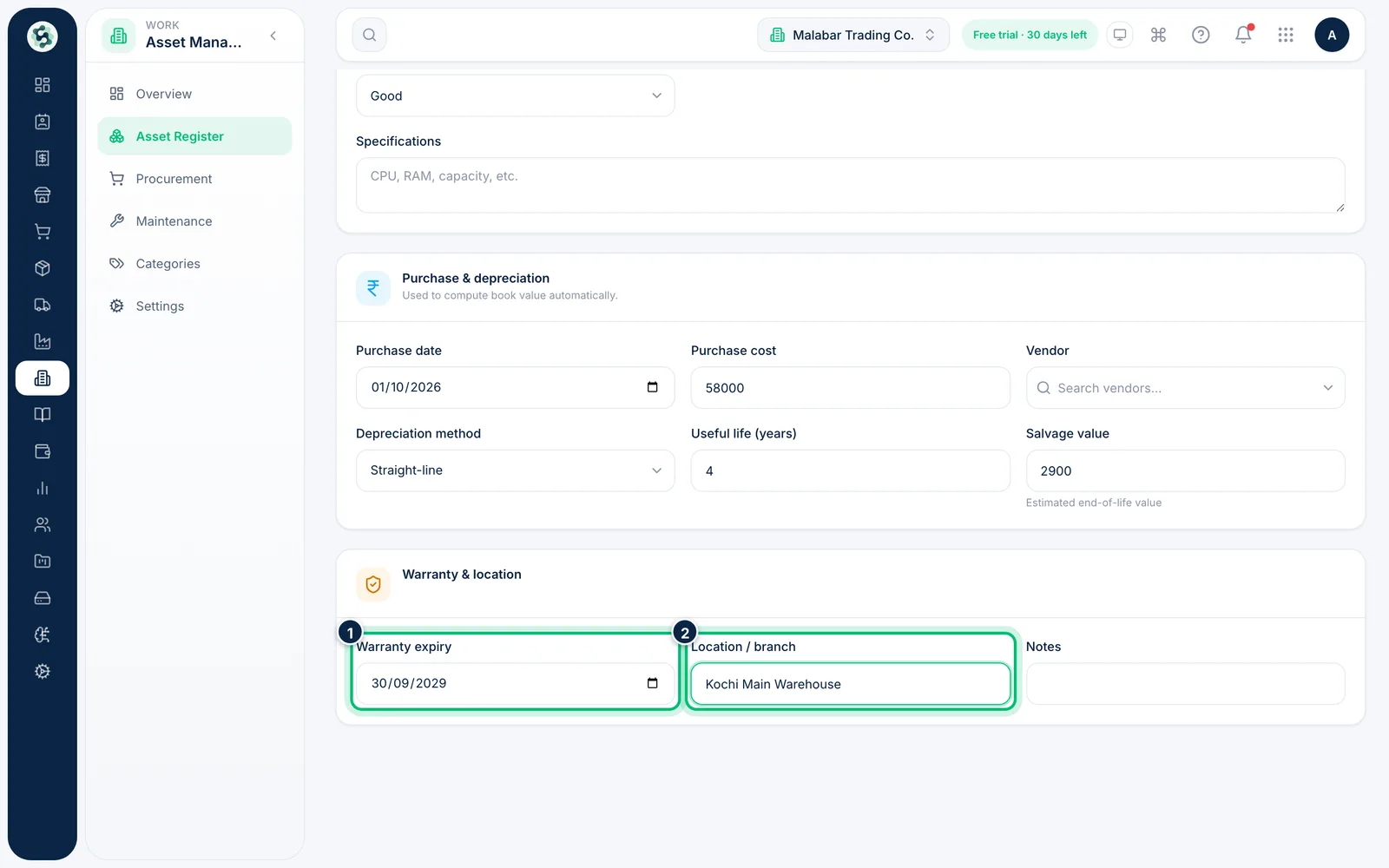This screenshot has width=1389, height=868.
Task: Open the bar chart icon in the rail
Action: (42, 488)
